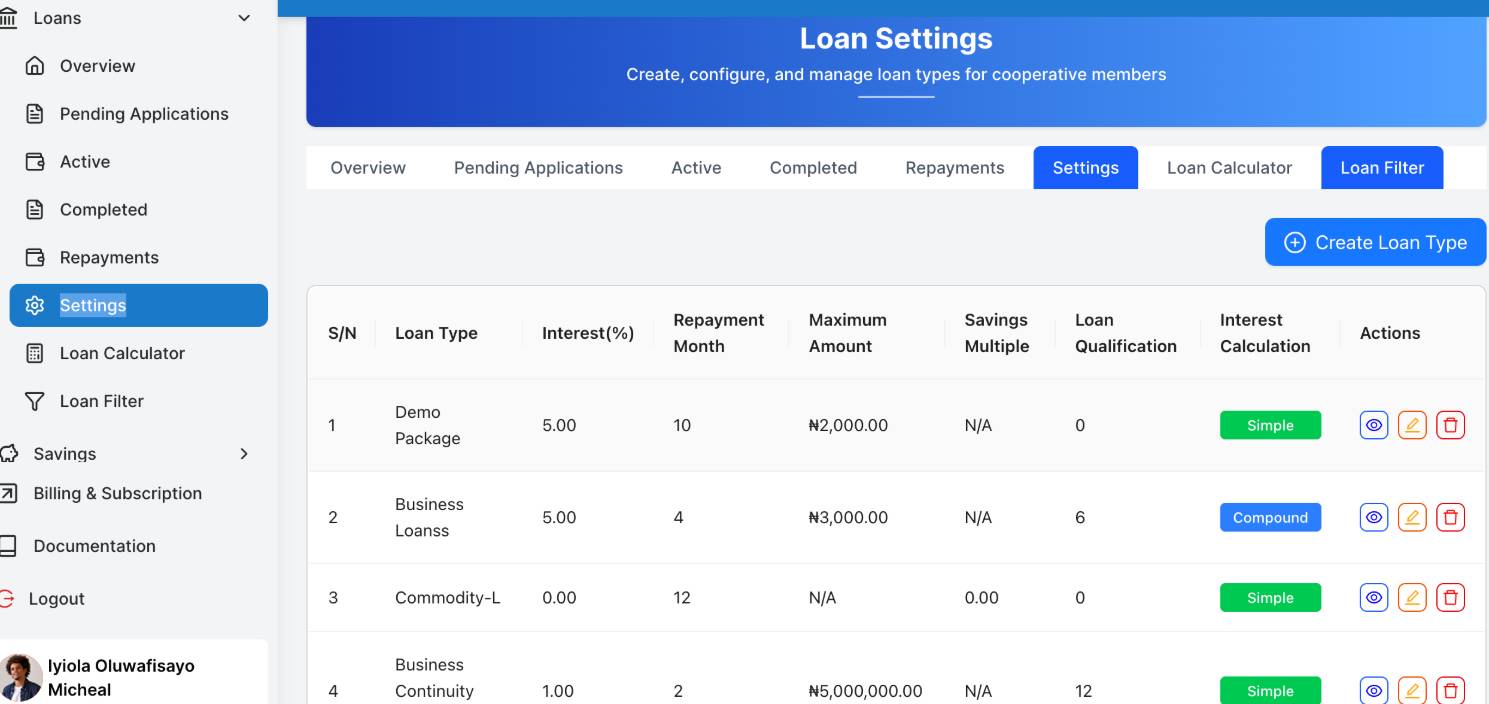This screenshot has width=1489, height=704.
Task: Click the Repayments wallet icon in sidebar
Action: 35,258
